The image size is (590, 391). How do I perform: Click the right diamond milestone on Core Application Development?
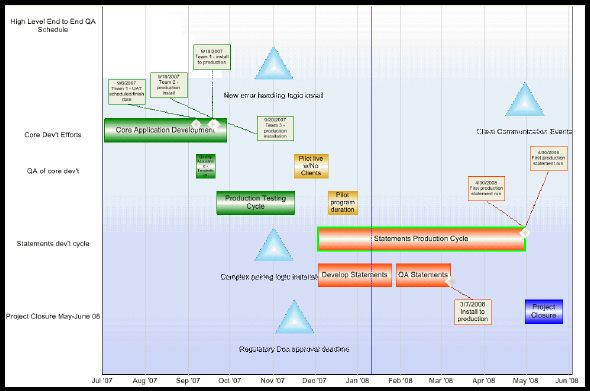[213, 124]
